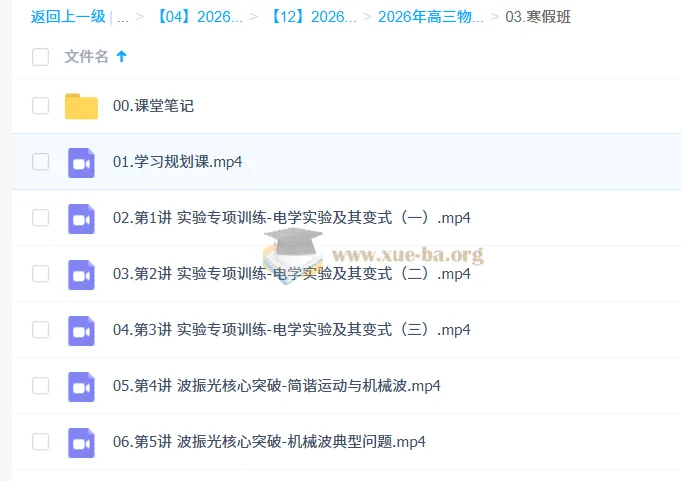
Task: Click video icon for 02.第1讲 file
Action: tap(81, 218)
